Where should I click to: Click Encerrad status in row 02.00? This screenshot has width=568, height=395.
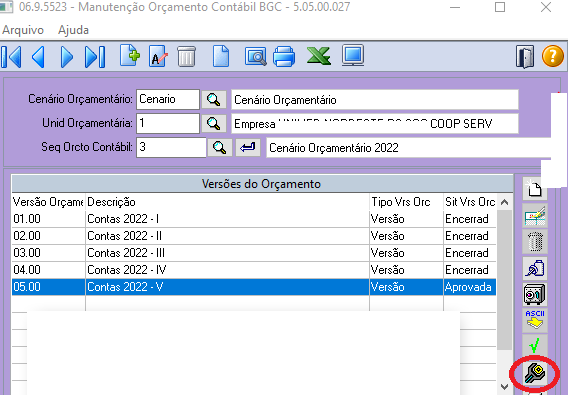point(470,236)
